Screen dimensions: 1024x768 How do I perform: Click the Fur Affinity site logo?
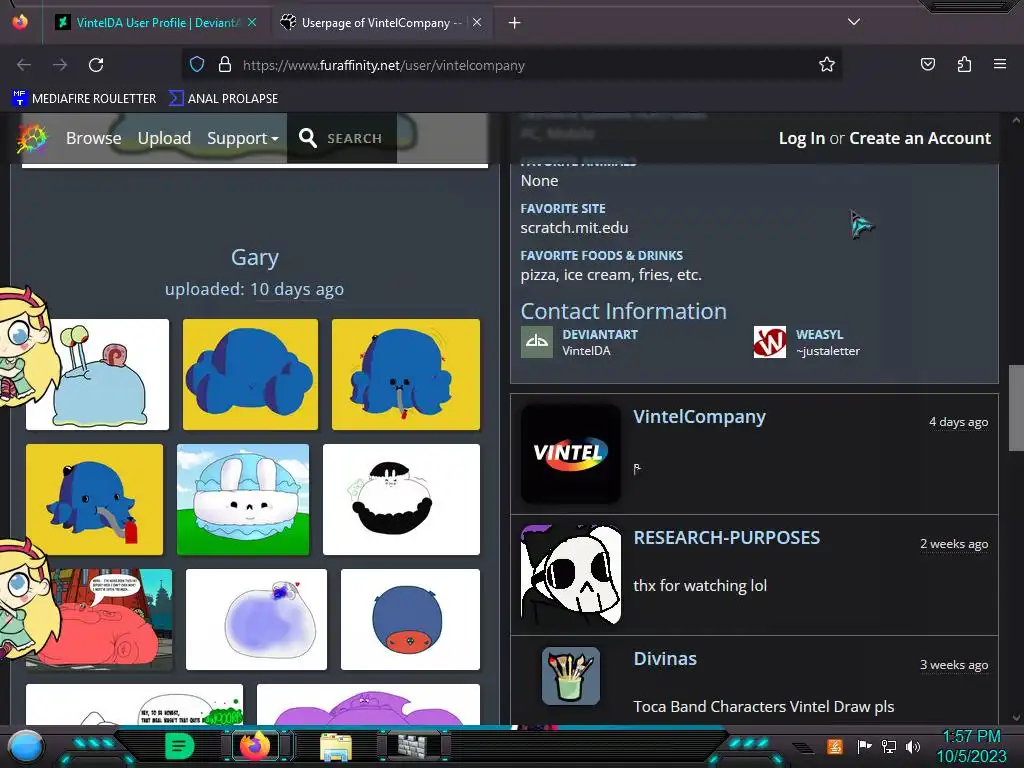point(32,138)
